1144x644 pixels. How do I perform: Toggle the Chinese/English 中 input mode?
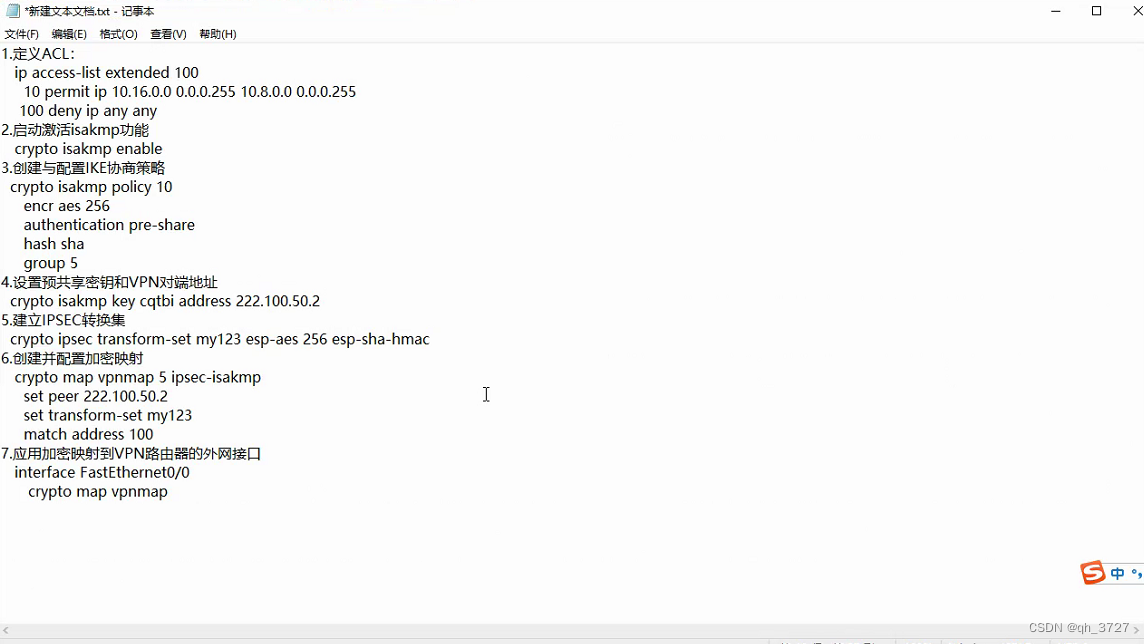1117,574
